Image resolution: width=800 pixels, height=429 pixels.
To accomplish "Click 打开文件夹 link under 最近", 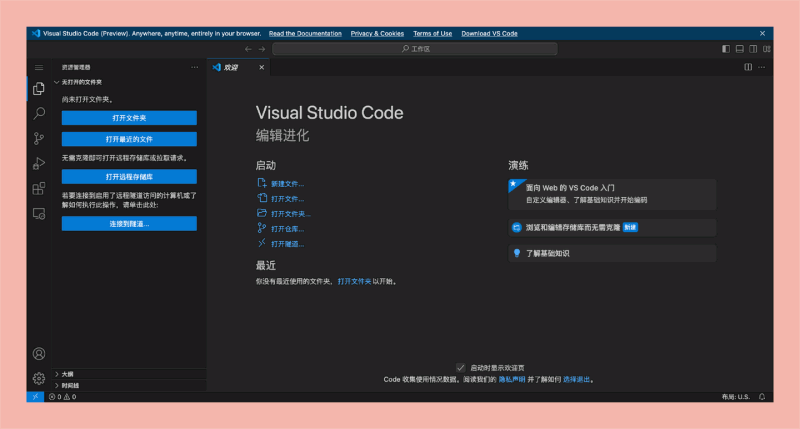I will tap(354, 281).
